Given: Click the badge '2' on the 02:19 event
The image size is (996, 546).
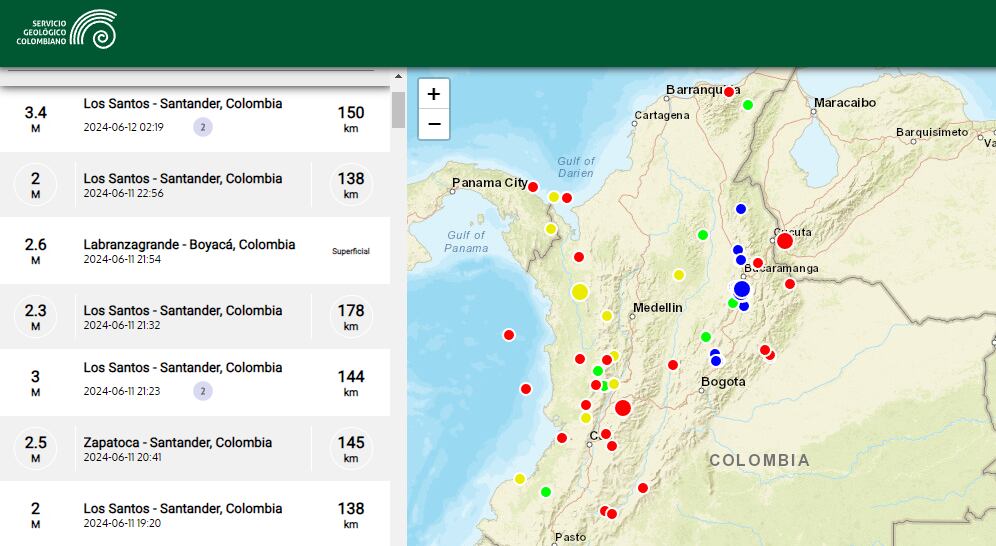Looking at the screenshot, I should (203, 127).
